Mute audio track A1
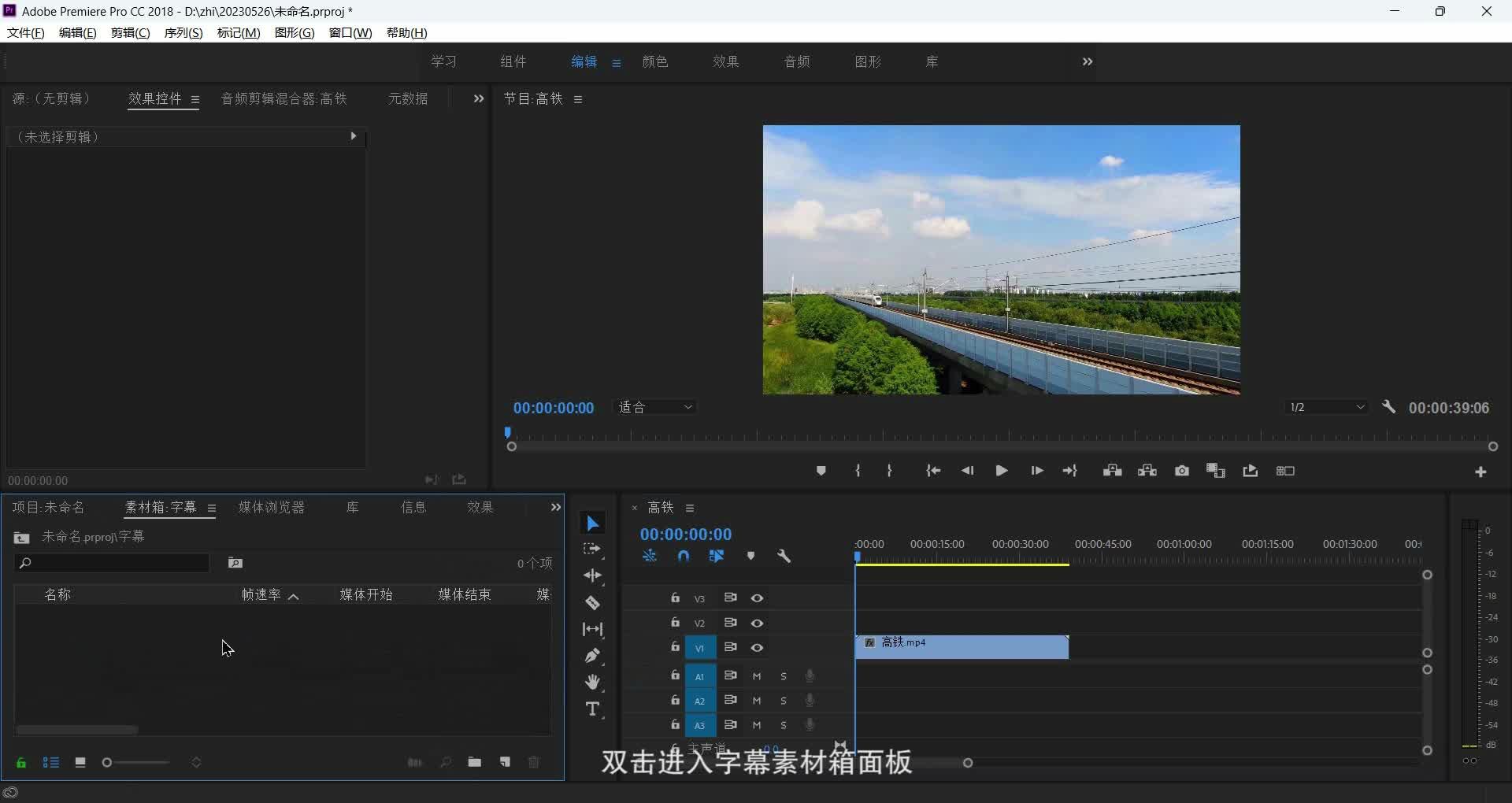 757,676
